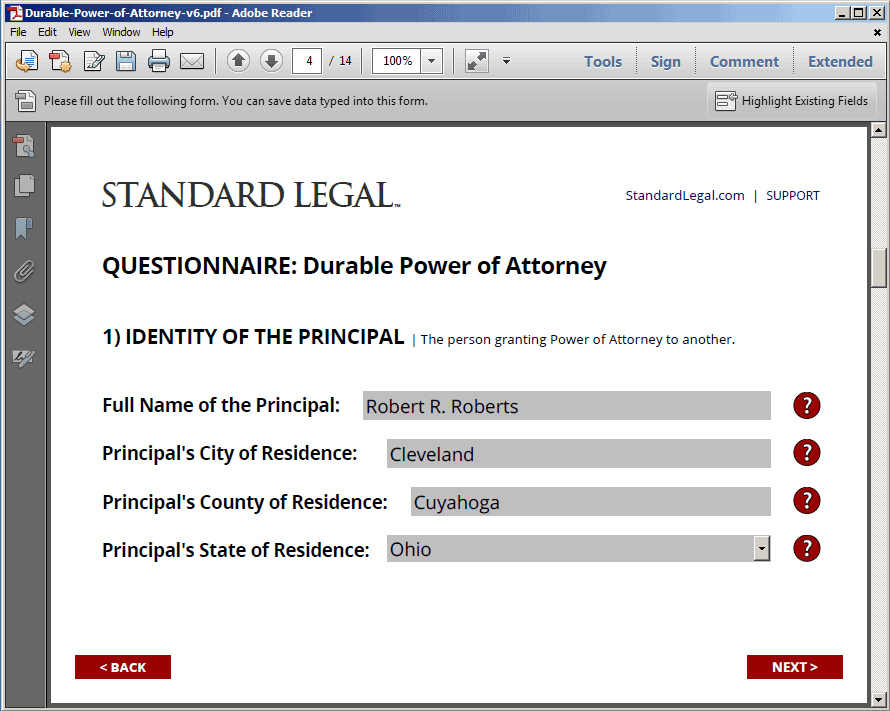Click the < BACK button
The image size is (890, 711).
[x=123, y=667]
